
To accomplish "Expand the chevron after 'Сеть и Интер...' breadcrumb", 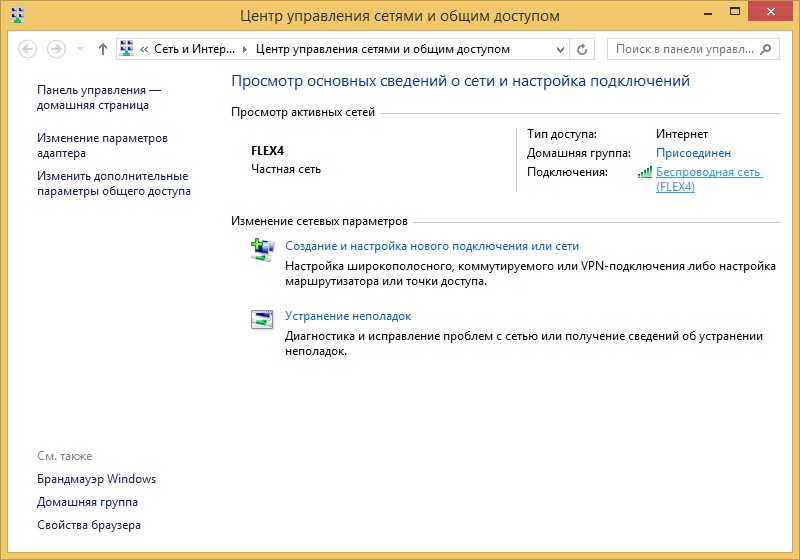I will click(247, 49).
